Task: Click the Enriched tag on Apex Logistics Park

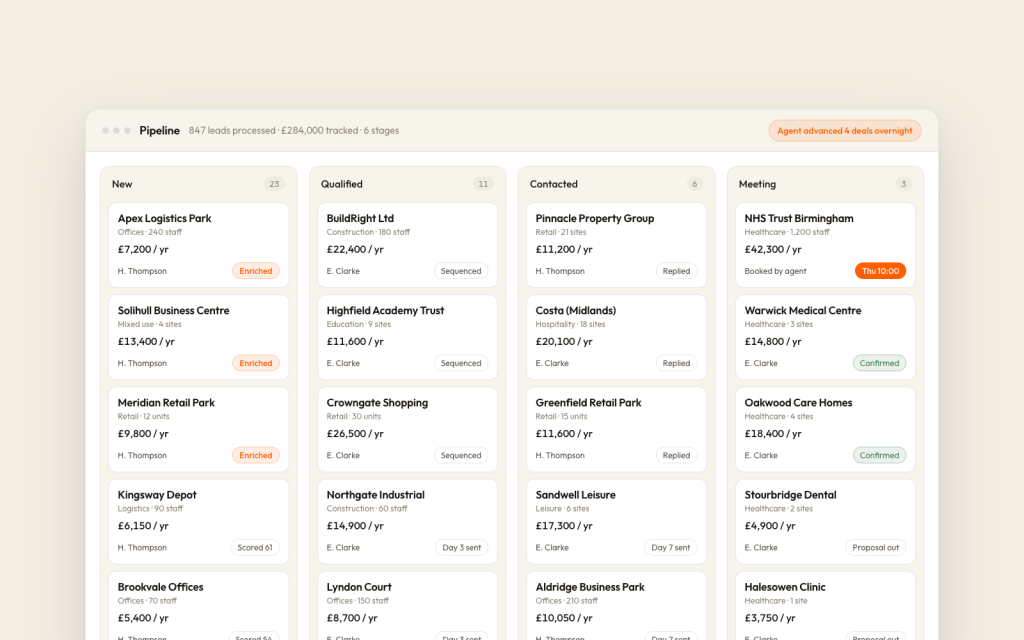Action: click(255, 271)
